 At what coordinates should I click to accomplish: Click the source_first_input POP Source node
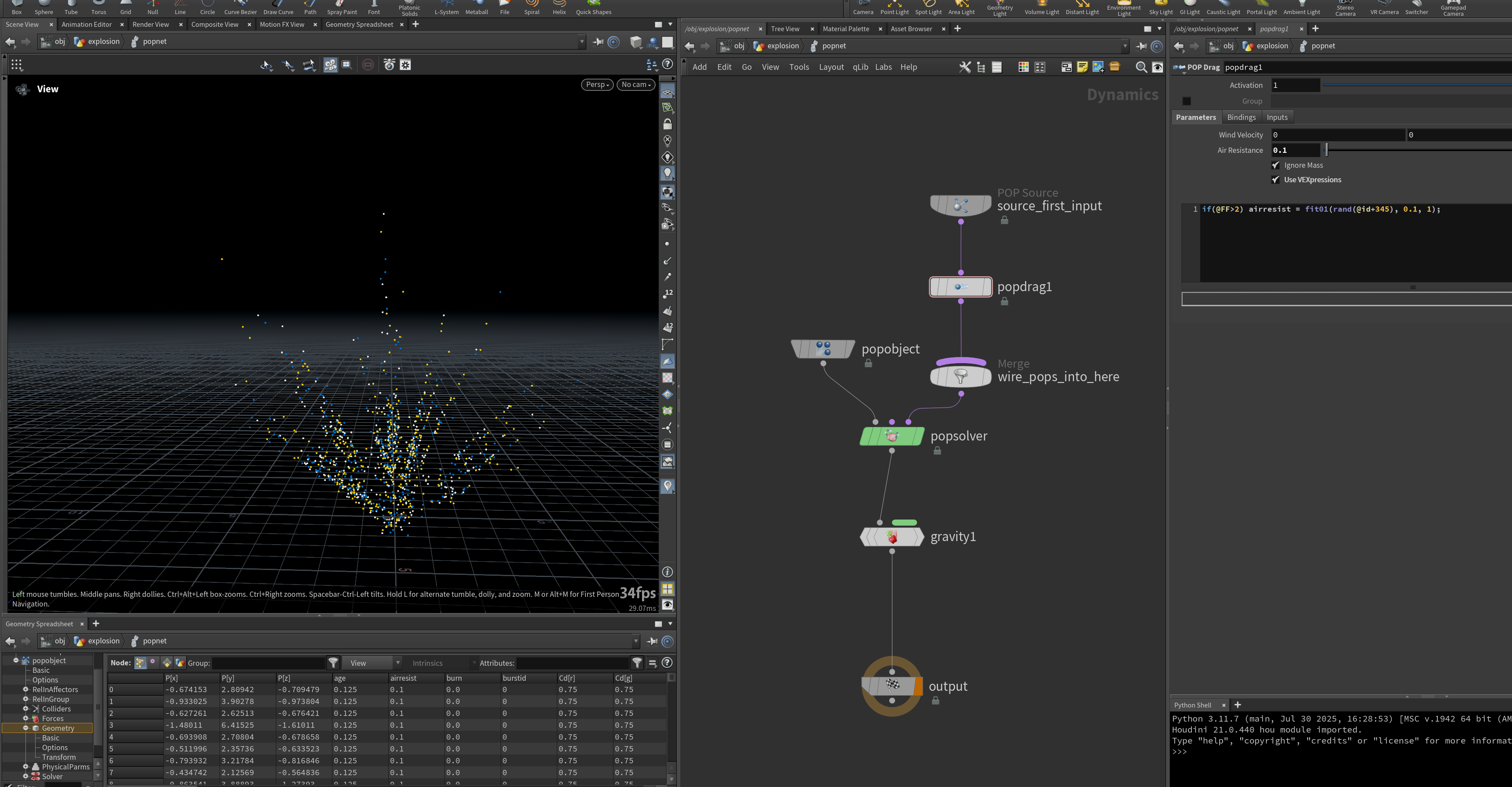[x=960, y=206]
